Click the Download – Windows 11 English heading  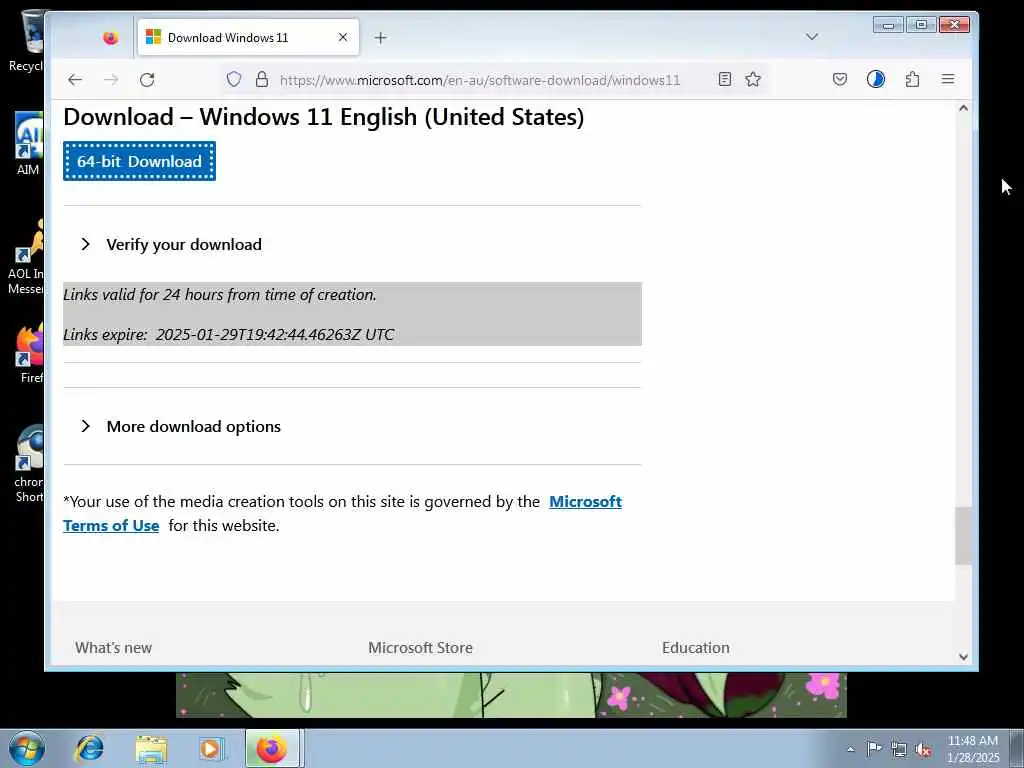(x=324, y=117)
